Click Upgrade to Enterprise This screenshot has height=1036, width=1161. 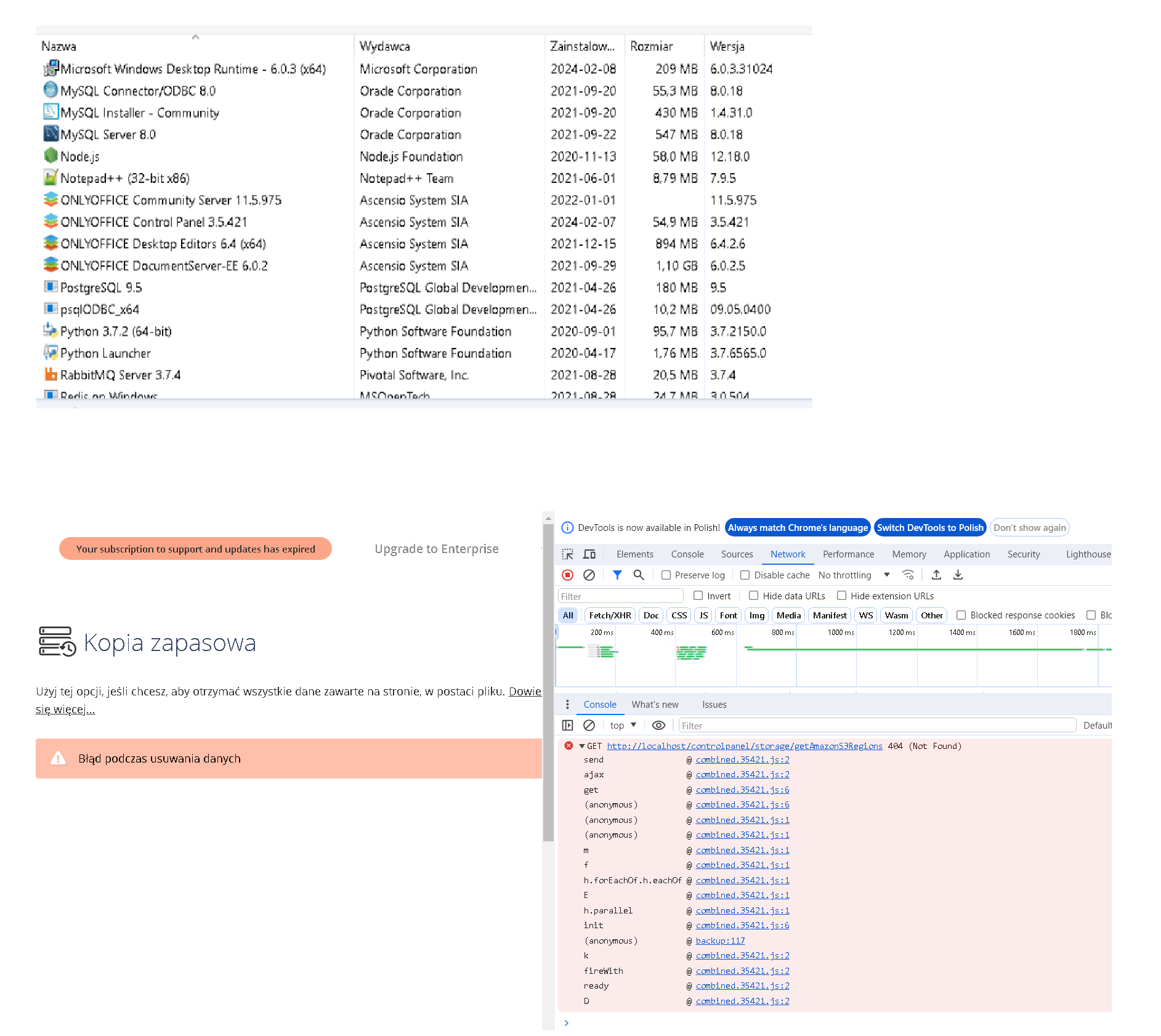(437, 549)
